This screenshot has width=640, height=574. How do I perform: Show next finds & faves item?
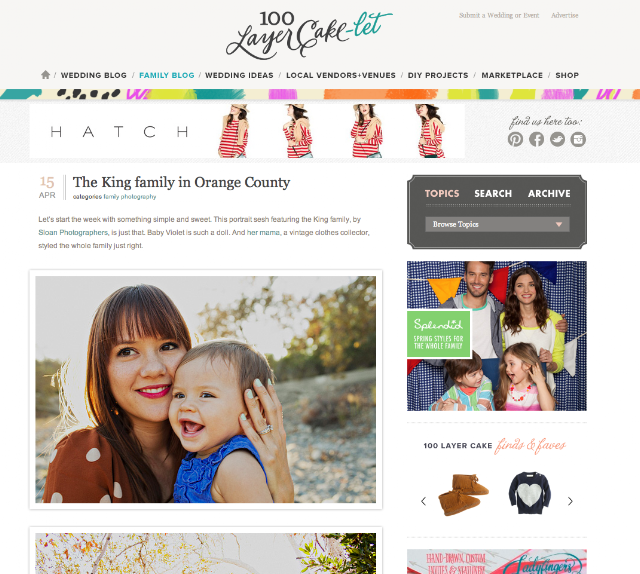[570, 501]
